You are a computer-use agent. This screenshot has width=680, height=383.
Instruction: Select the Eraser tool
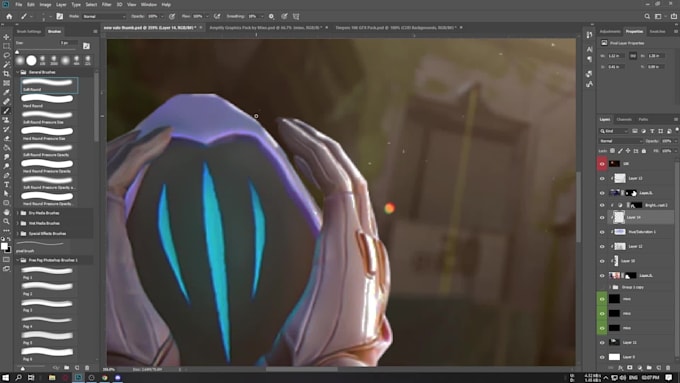pyautogui.click(x=6, y=138)
